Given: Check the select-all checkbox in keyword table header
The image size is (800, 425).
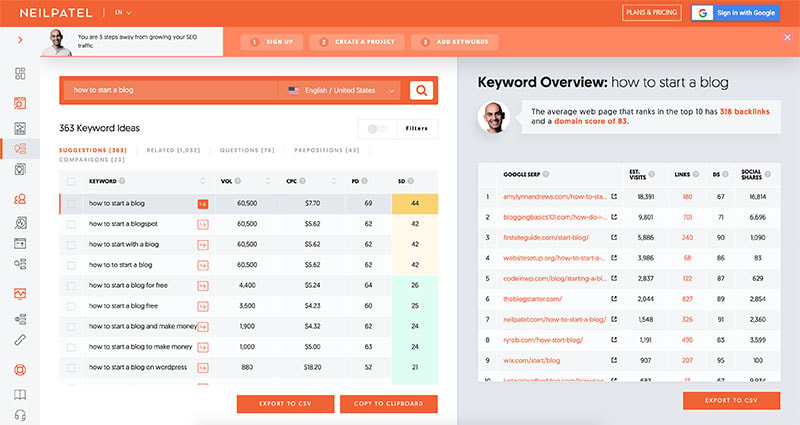Looking at the screenshot, I should (x=71, y=182).
